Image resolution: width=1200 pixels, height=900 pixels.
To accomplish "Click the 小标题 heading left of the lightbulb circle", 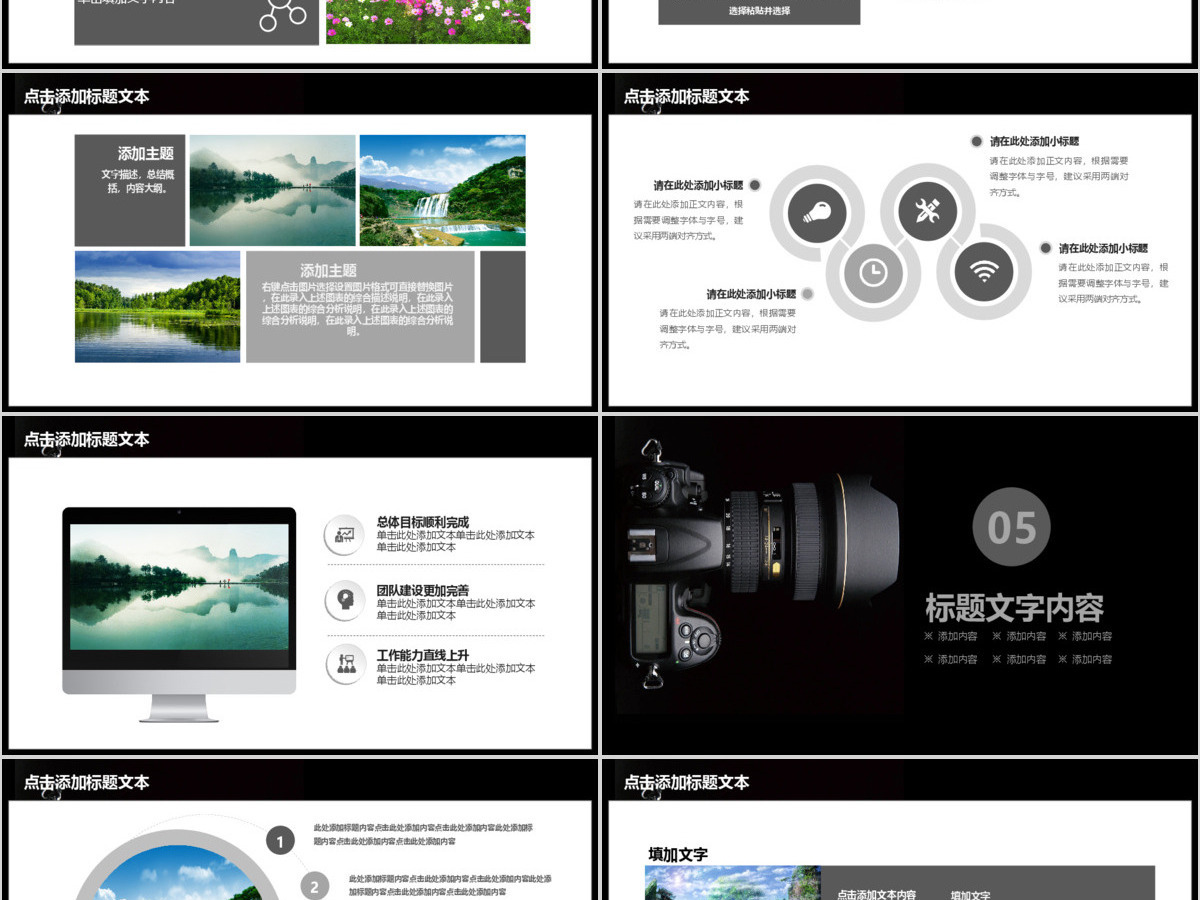I will pyautogui.click(x=699, y=185).
